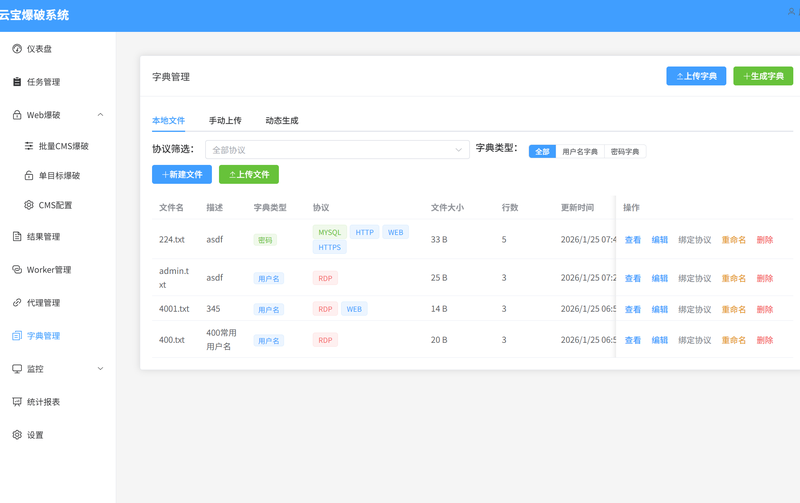Select the 密码字典 type filter
The image size is (800, 503).
pos(626,152)
